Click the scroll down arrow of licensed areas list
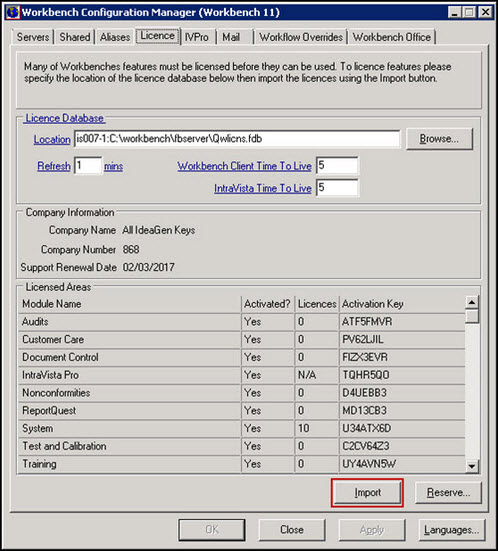The image size is (498, 551). coord(472,466)
